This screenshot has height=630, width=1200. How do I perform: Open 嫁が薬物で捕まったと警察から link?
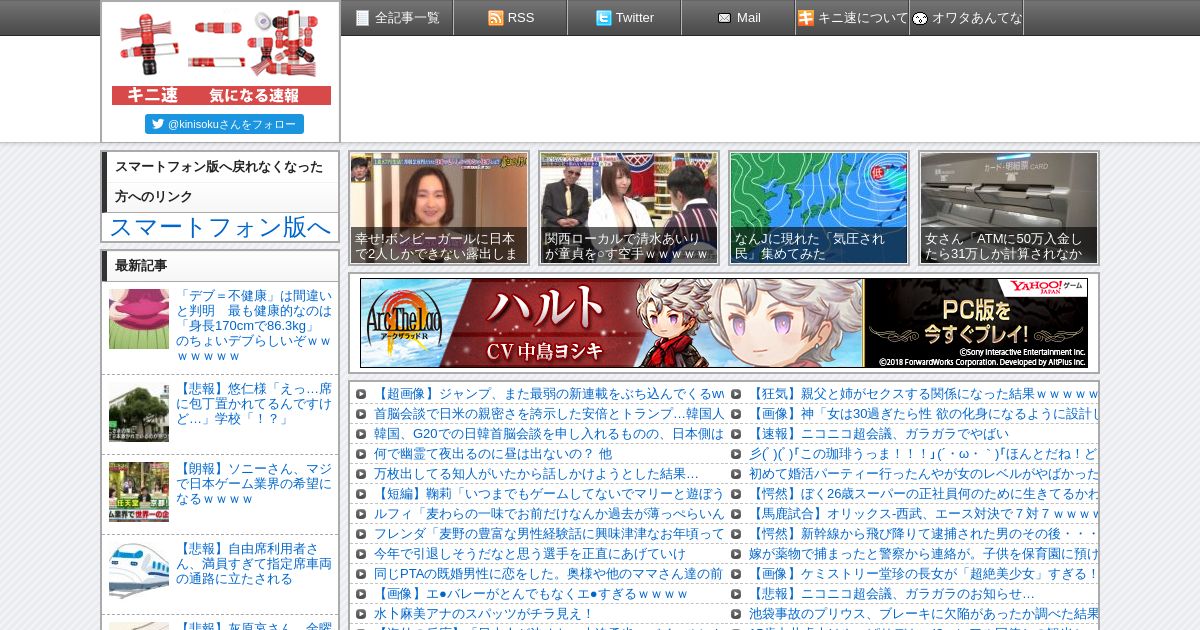pyautogui.click(x=924, y=554)
